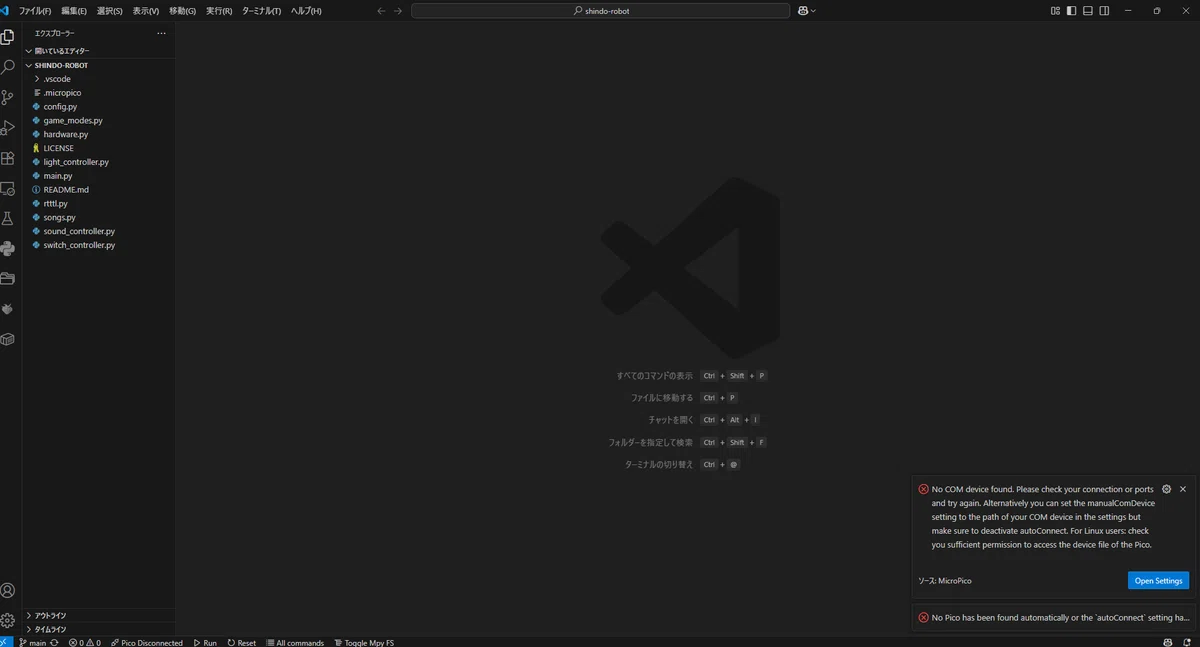Click the shindo-robot command center search box

pyautogui.click(x=600, y=11)
